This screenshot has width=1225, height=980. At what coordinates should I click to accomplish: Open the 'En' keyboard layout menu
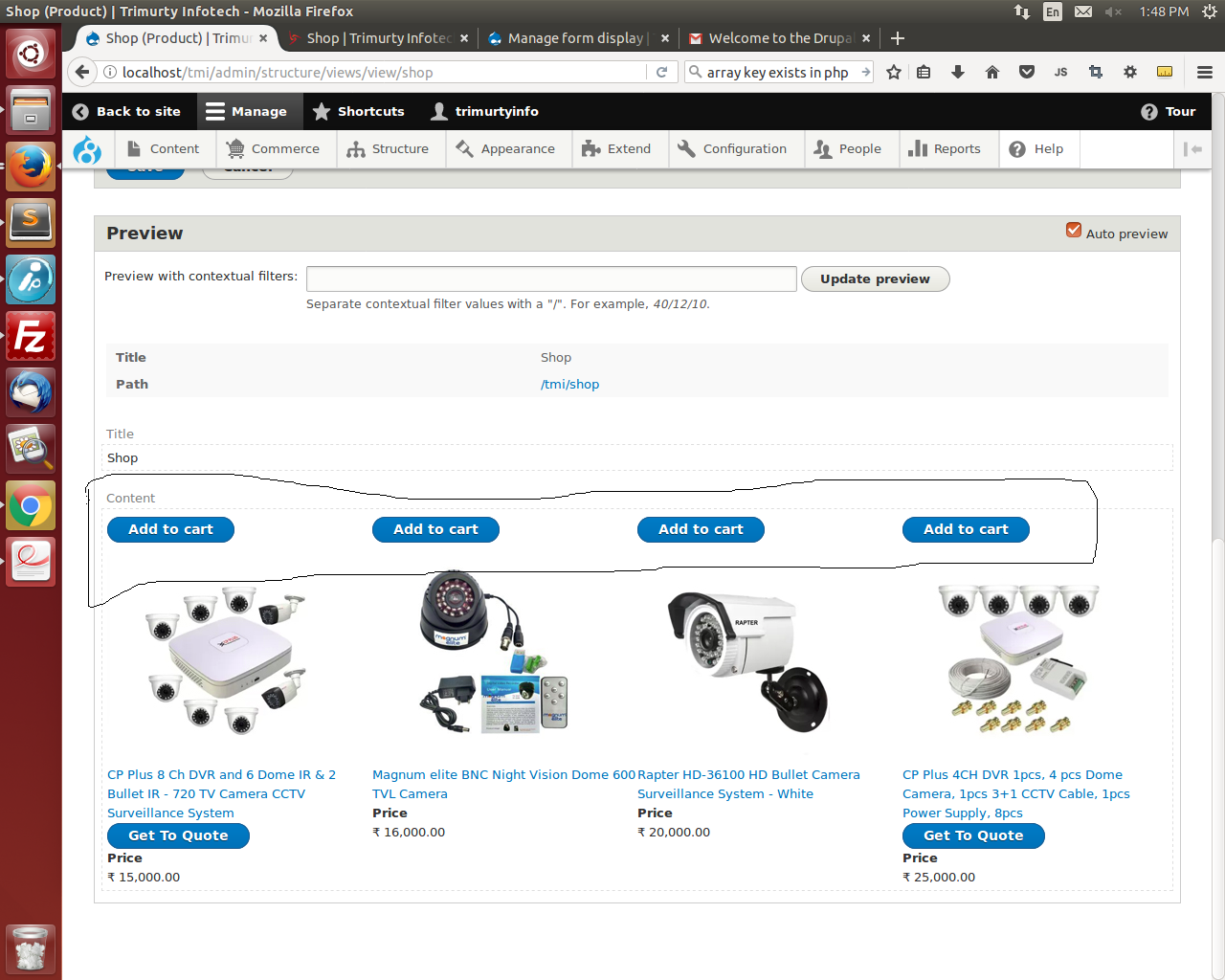(1053, 12)
